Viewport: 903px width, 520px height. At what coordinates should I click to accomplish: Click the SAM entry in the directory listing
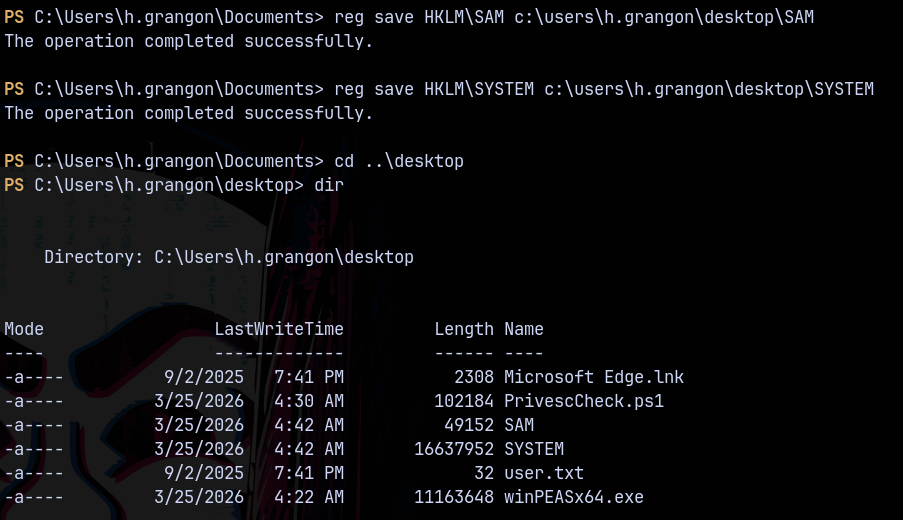(519, 425)
